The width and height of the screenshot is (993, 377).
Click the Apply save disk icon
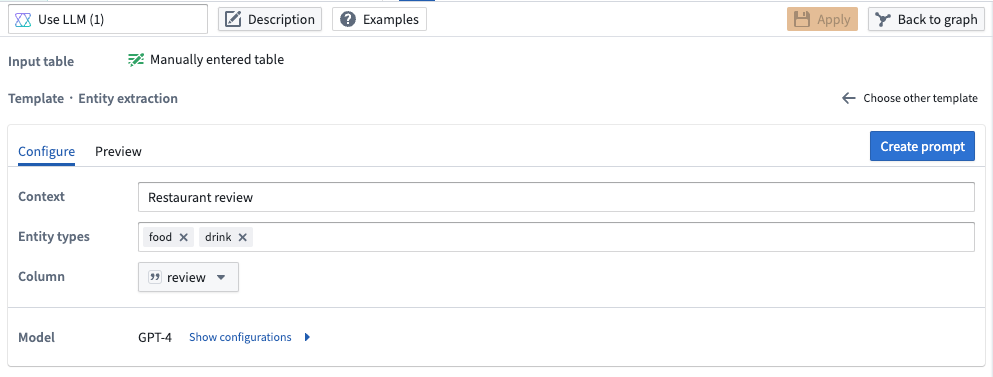802,20
